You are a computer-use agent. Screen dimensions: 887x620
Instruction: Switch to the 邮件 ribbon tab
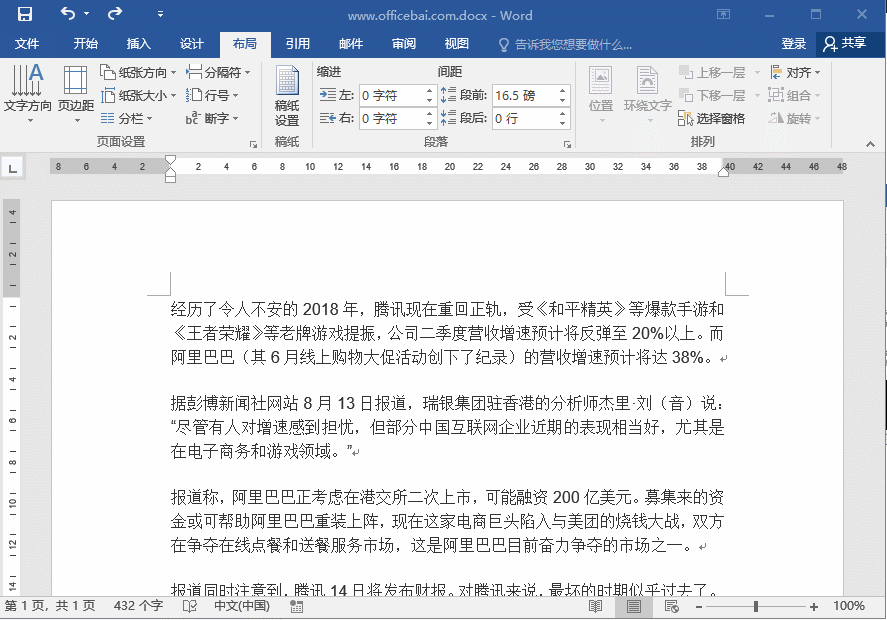coord(351,44)
